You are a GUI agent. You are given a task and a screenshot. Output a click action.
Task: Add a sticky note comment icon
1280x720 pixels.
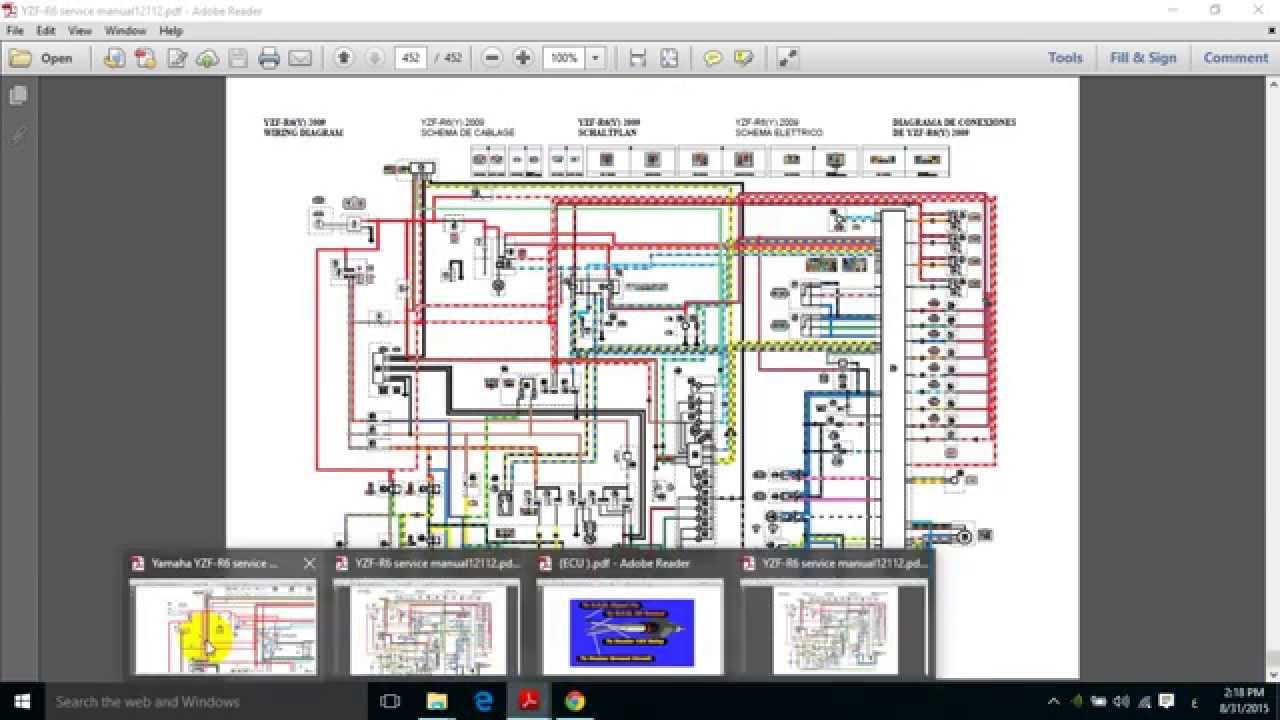coord(712,58)
